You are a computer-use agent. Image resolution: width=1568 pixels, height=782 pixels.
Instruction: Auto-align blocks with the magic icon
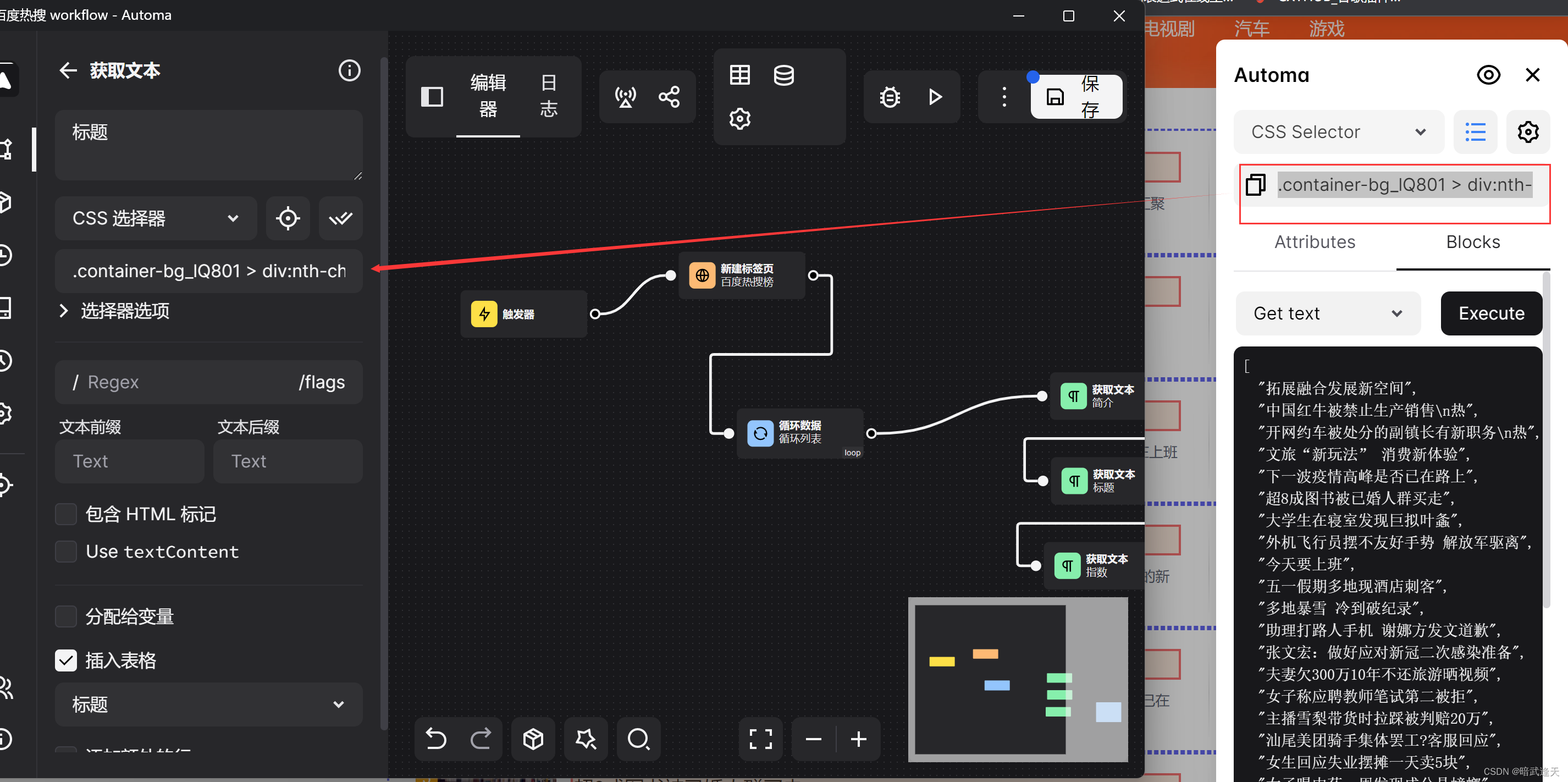pos(586,739)
